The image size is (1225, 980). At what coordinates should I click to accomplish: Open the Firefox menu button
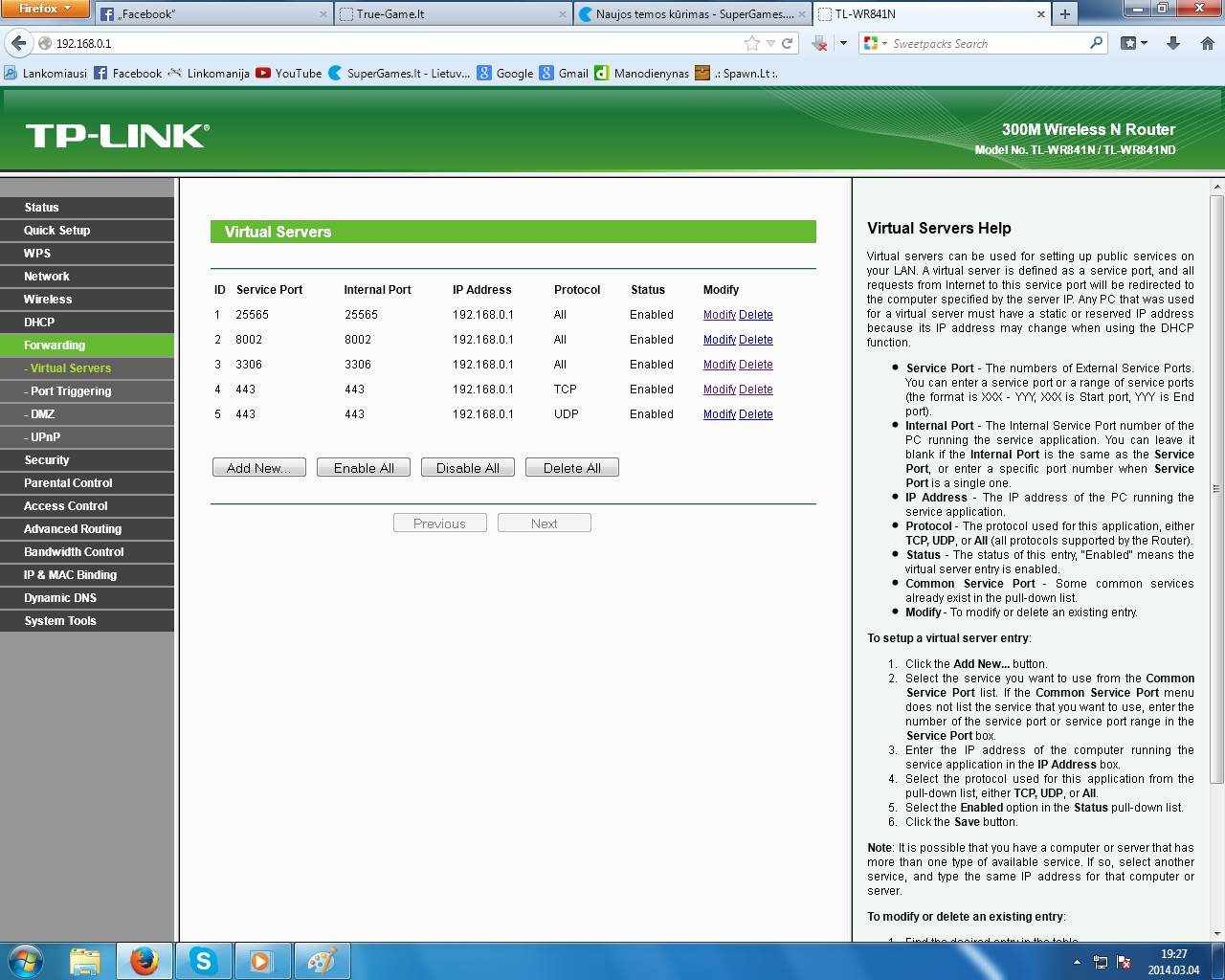click(44, 9)
